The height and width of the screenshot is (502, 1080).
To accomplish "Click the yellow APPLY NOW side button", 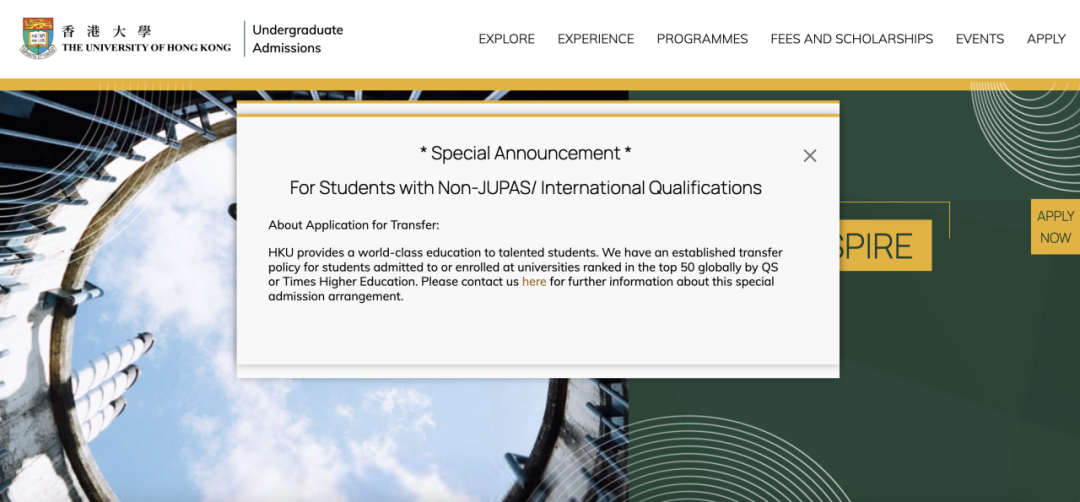I will coord(1055,227).
